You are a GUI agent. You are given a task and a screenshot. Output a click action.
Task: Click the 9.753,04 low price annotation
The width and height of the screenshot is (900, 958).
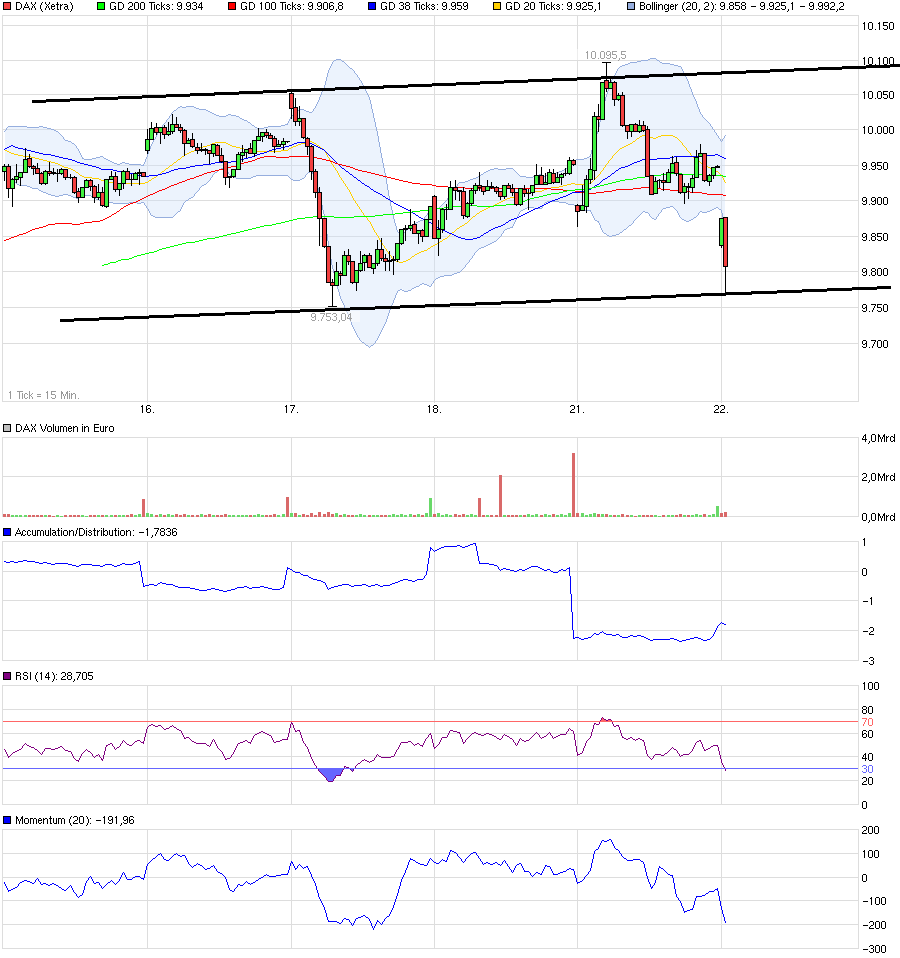point(331,317)
